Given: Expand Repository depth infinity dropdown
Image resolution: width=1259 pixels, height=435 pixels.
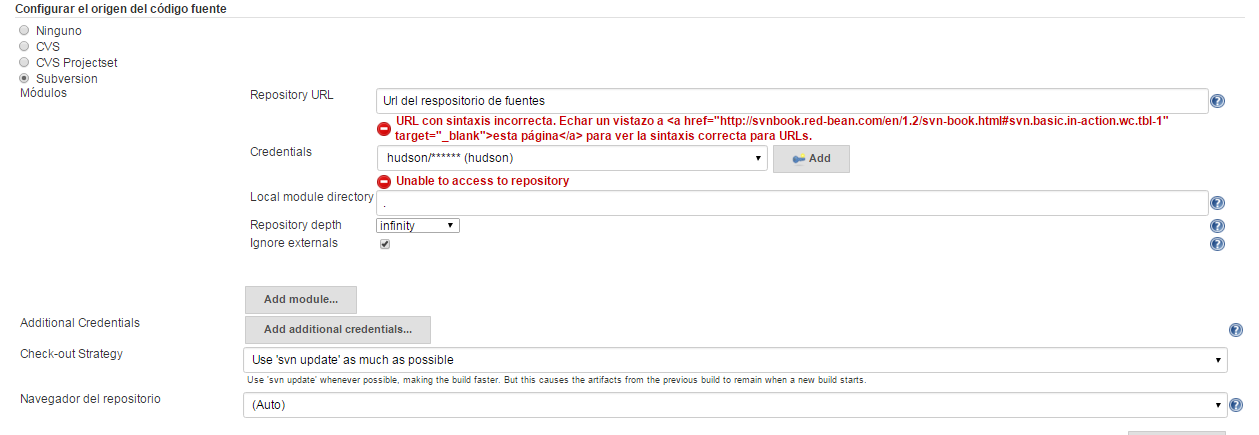Looking at the screenshot, I should tap(417, 226).
